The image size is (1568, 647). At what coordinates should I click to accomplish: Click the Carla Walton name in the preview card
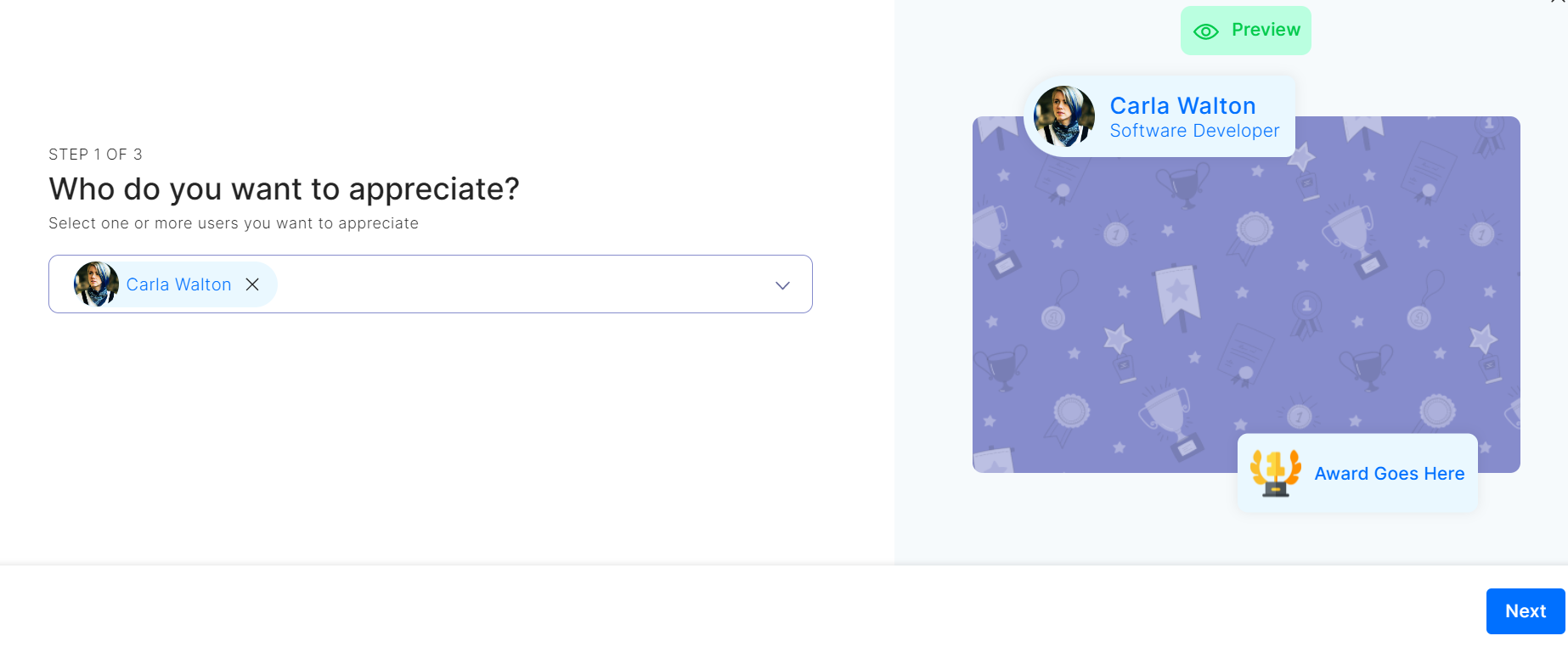1182,105
